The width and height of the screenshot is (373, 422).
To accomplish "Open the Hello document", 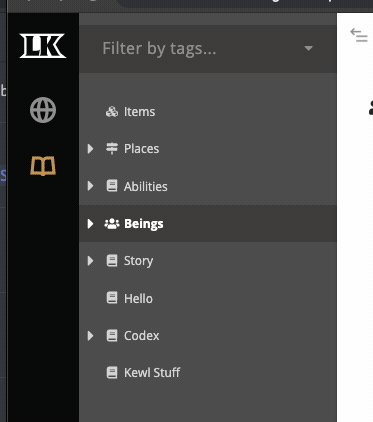I will [x=138, y=298].
